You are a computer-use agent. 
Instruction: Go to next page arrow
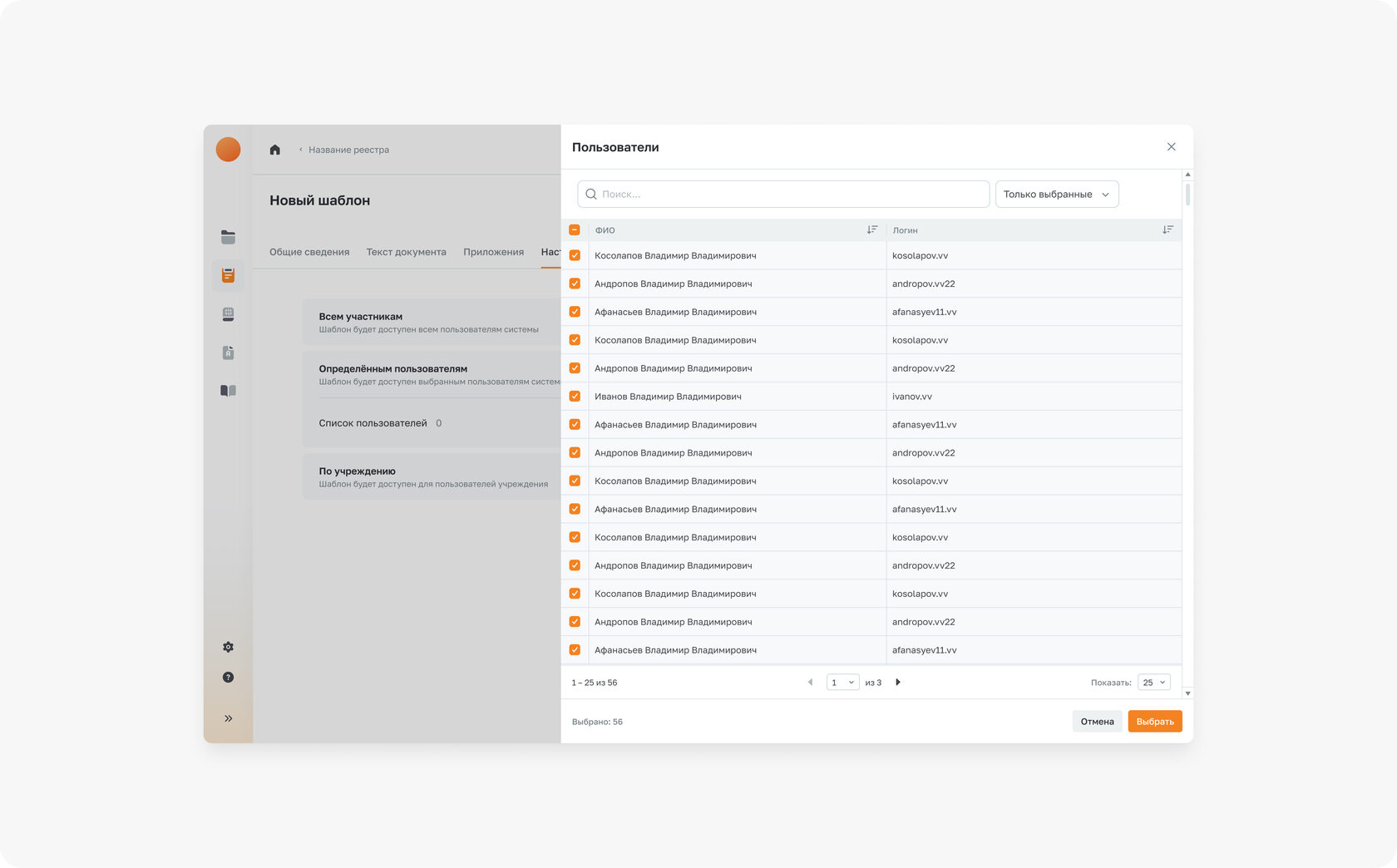pyautogui.click(x=898, y=683)
